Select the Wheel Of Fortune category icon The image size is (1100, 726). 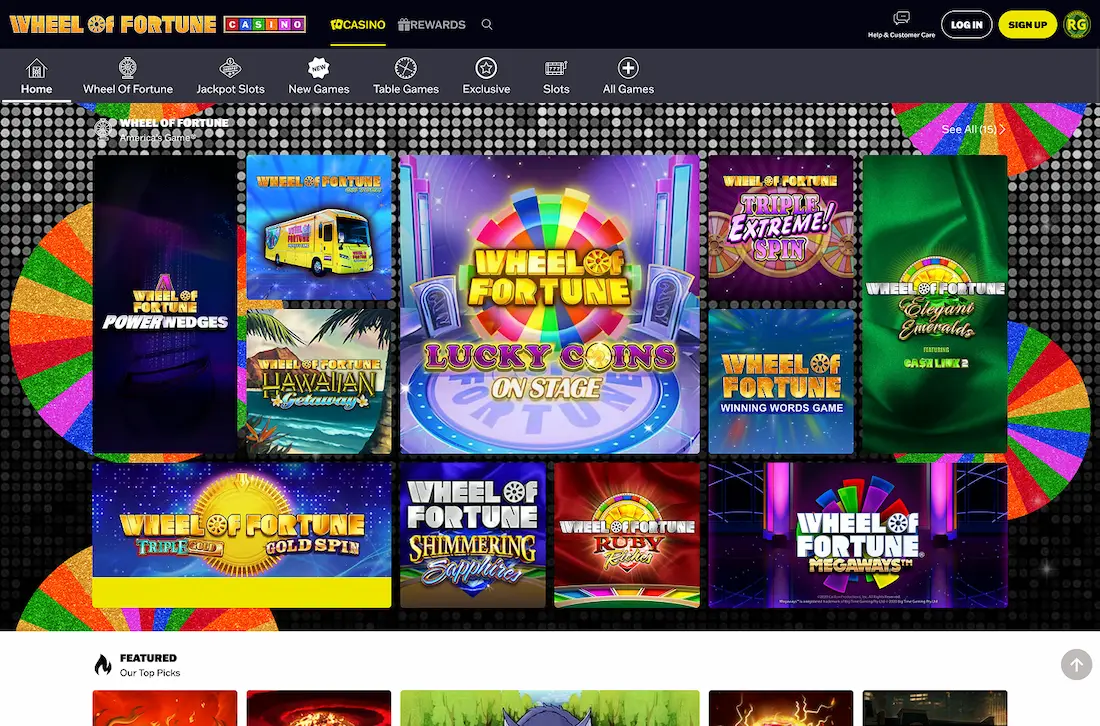point(127,74)
